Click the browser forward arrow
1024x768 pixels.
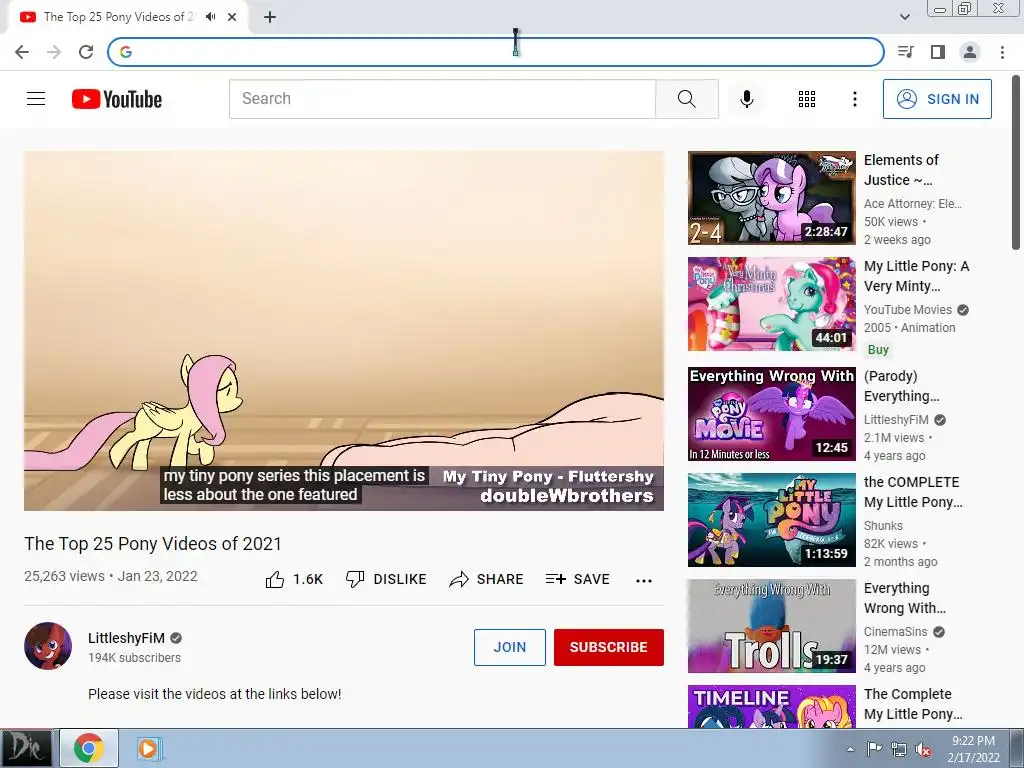54,52
